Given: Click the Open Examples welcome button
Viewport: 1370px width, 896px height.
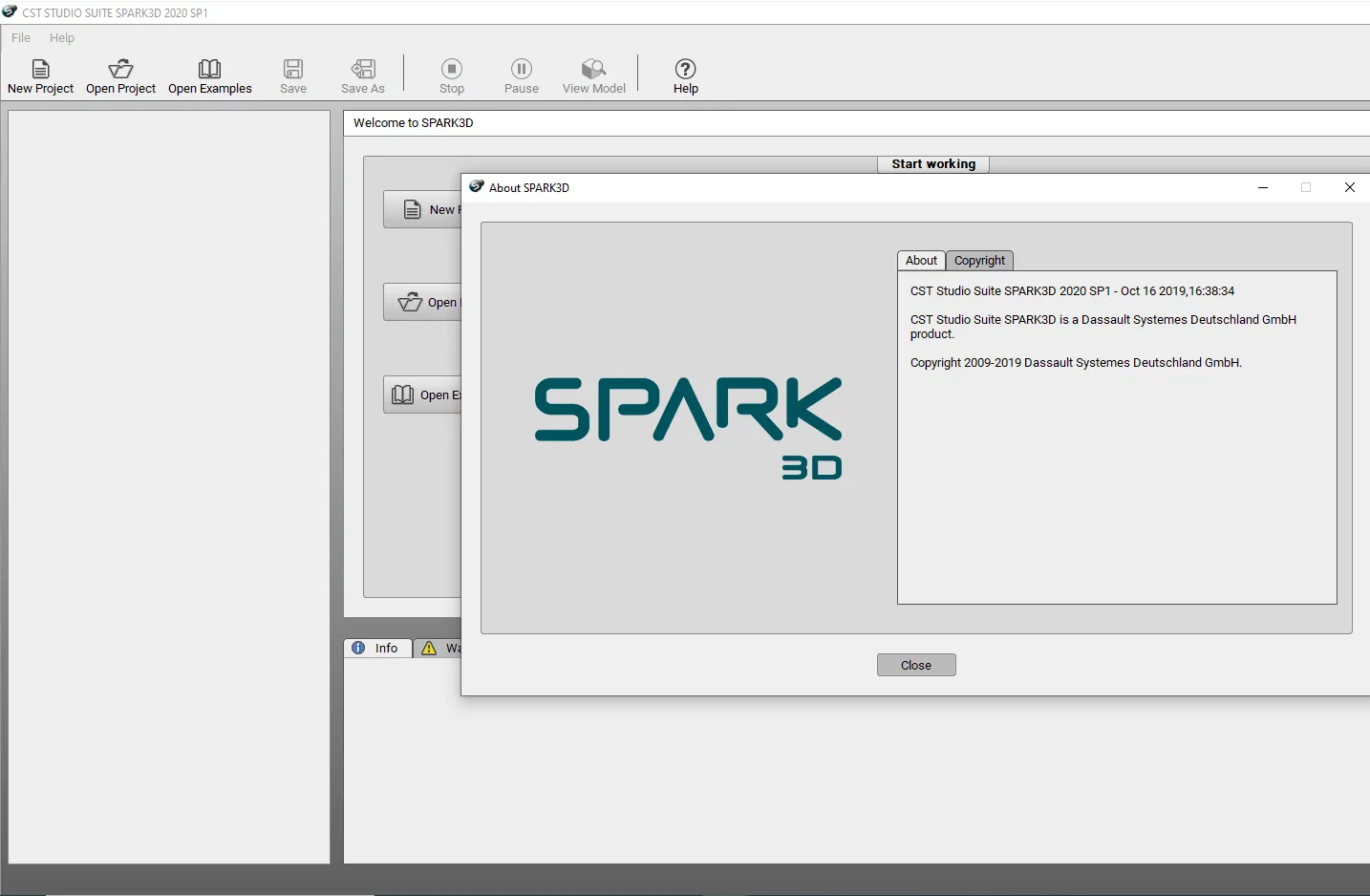Looking at the screenshot, I should pyautogui.click(x=423, y=395).
